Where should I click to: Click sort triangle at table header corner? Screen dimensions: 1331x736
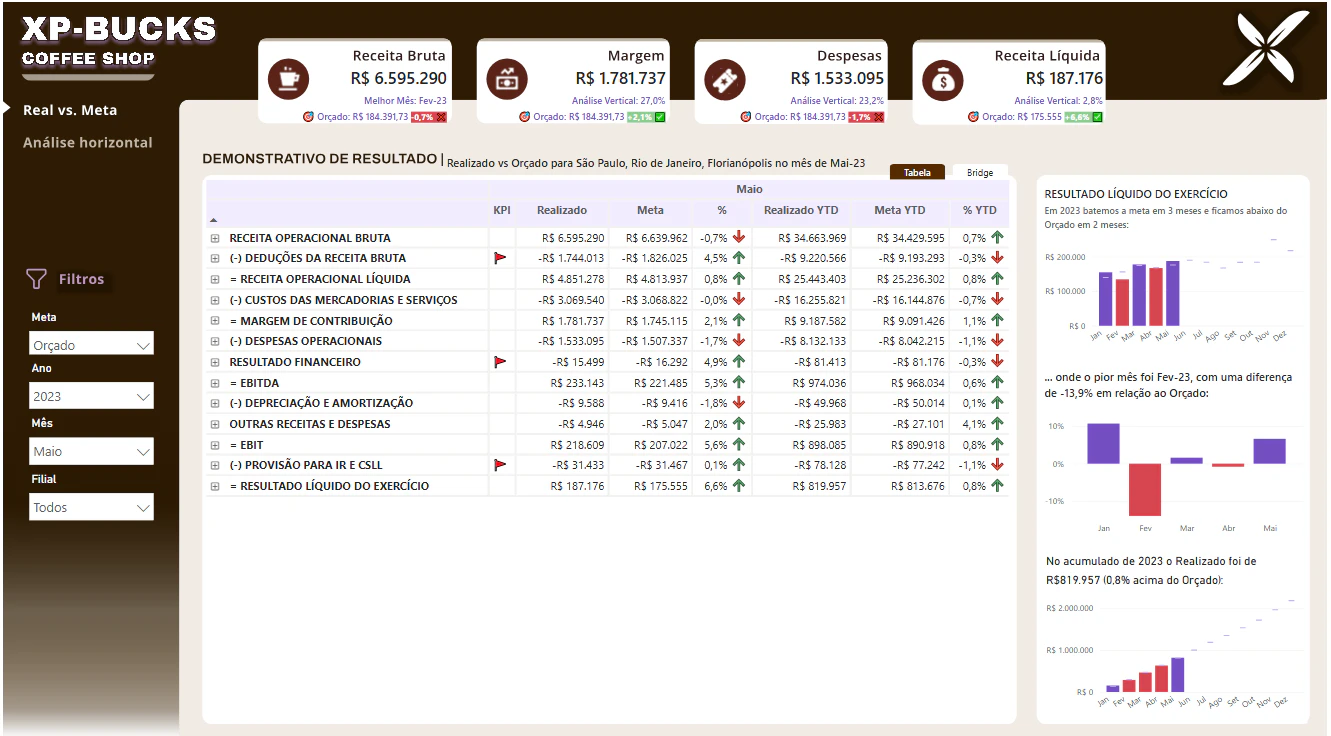pyautogui.click(x=213, y=220)
